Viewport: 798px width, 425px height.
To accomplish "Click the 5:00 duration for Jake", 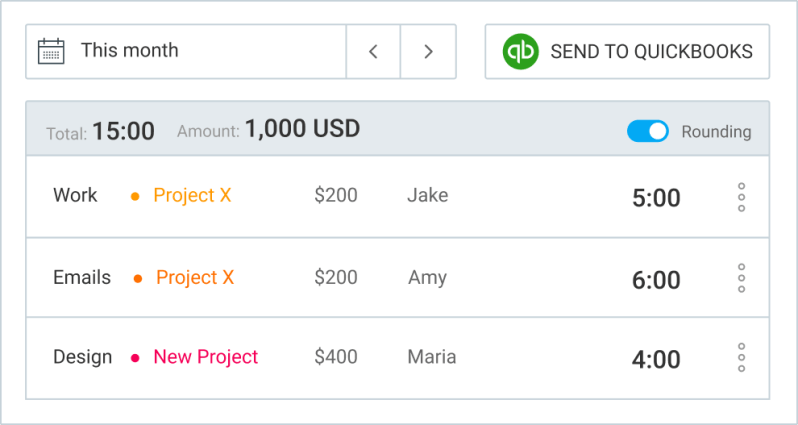I will (x=656, y=198).
